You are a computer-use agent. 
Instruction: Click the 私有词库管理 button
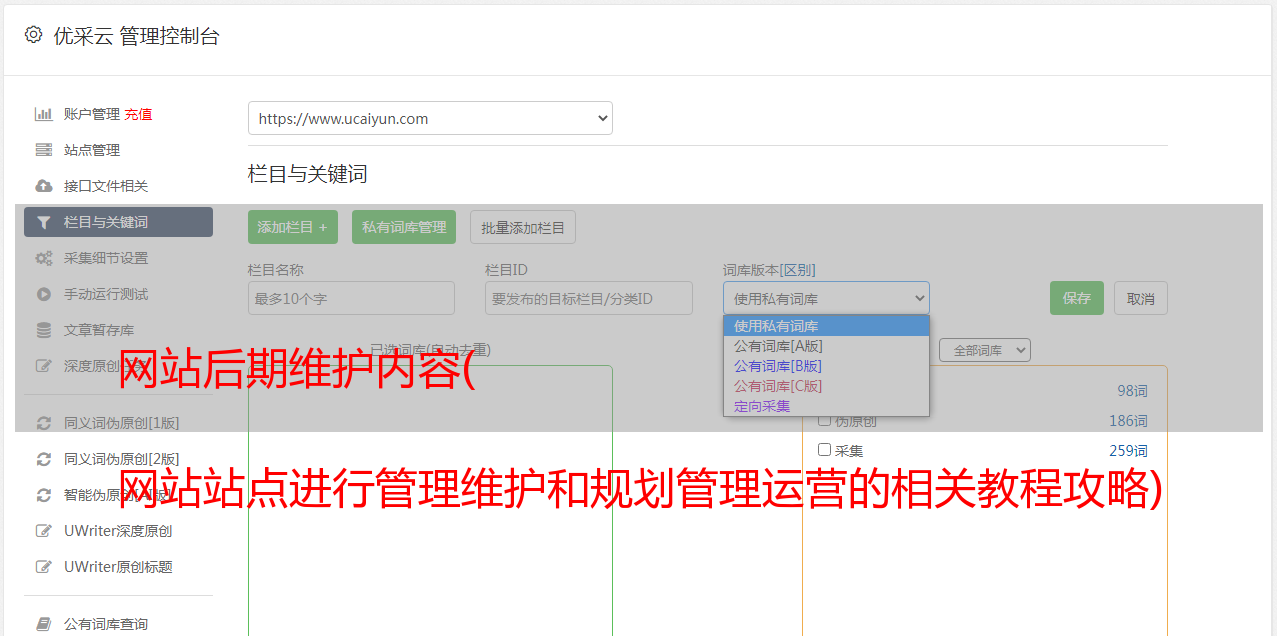point(404,227)
